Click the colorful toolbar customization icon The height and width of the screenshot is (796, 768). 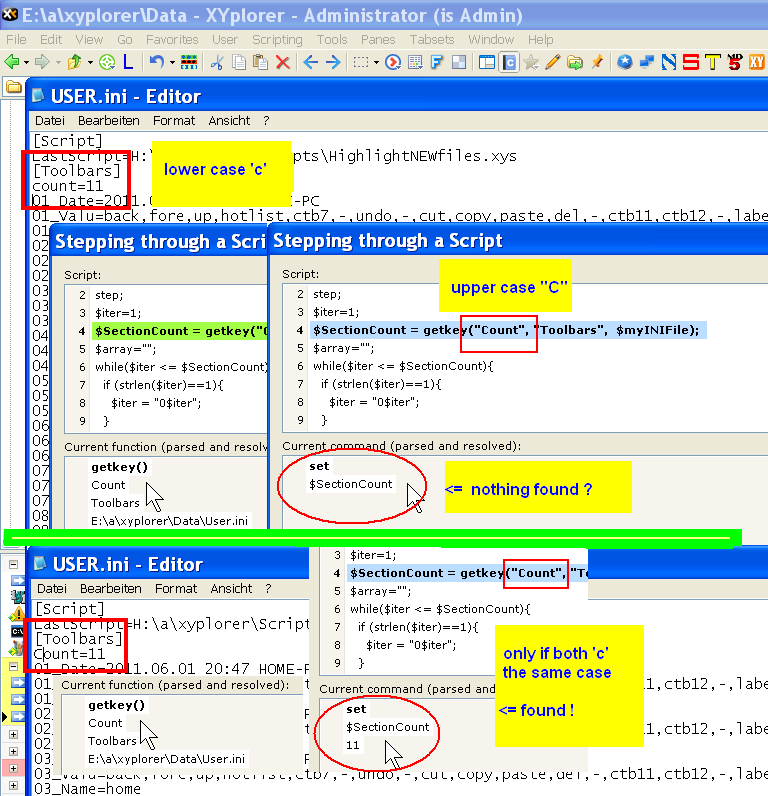(189, 62)
